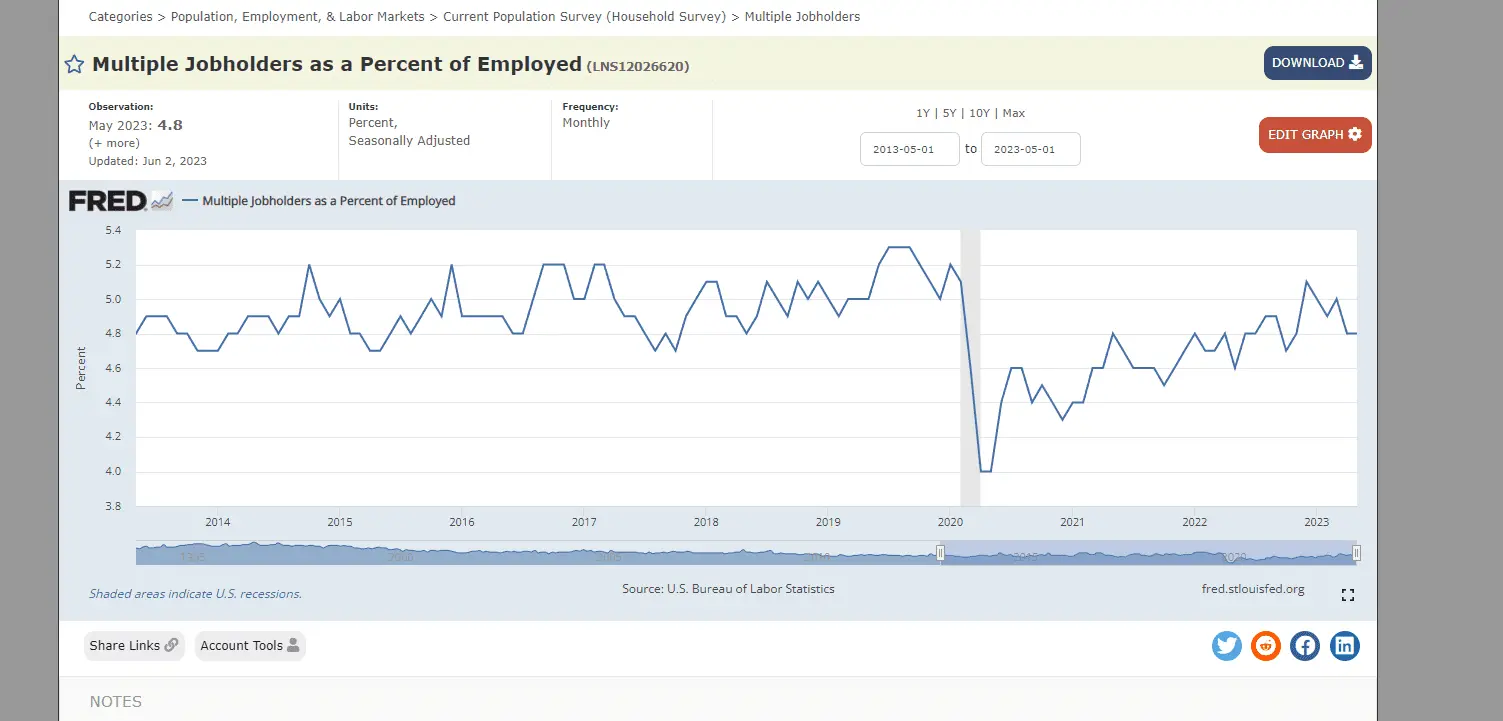Share the graph on LinkedIn
Image resolution: width=1503 pixels, height=721 pixels.
[1345, 646]
